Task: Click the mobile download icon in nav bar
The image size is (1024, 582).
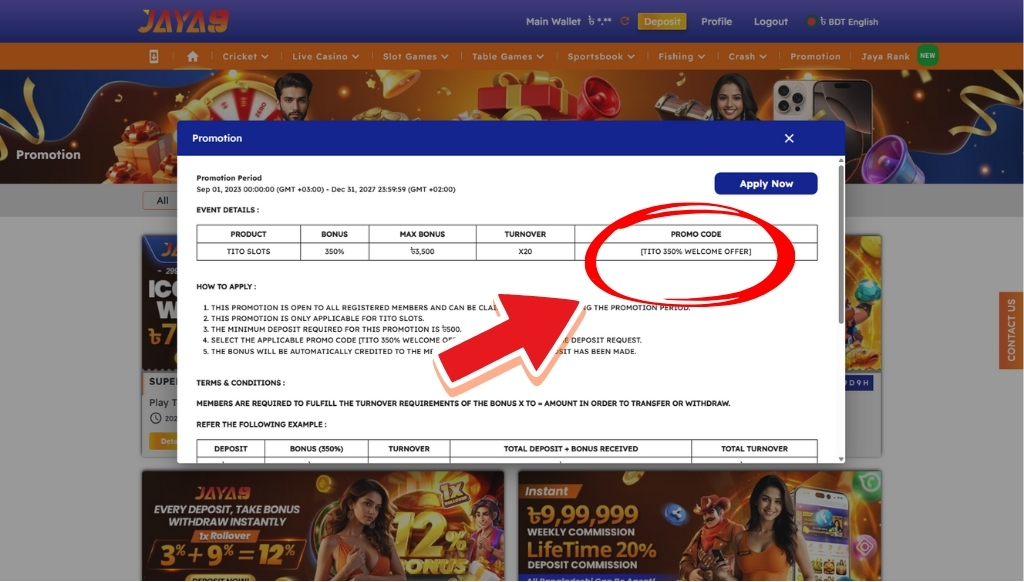Action: pos(153,56)
